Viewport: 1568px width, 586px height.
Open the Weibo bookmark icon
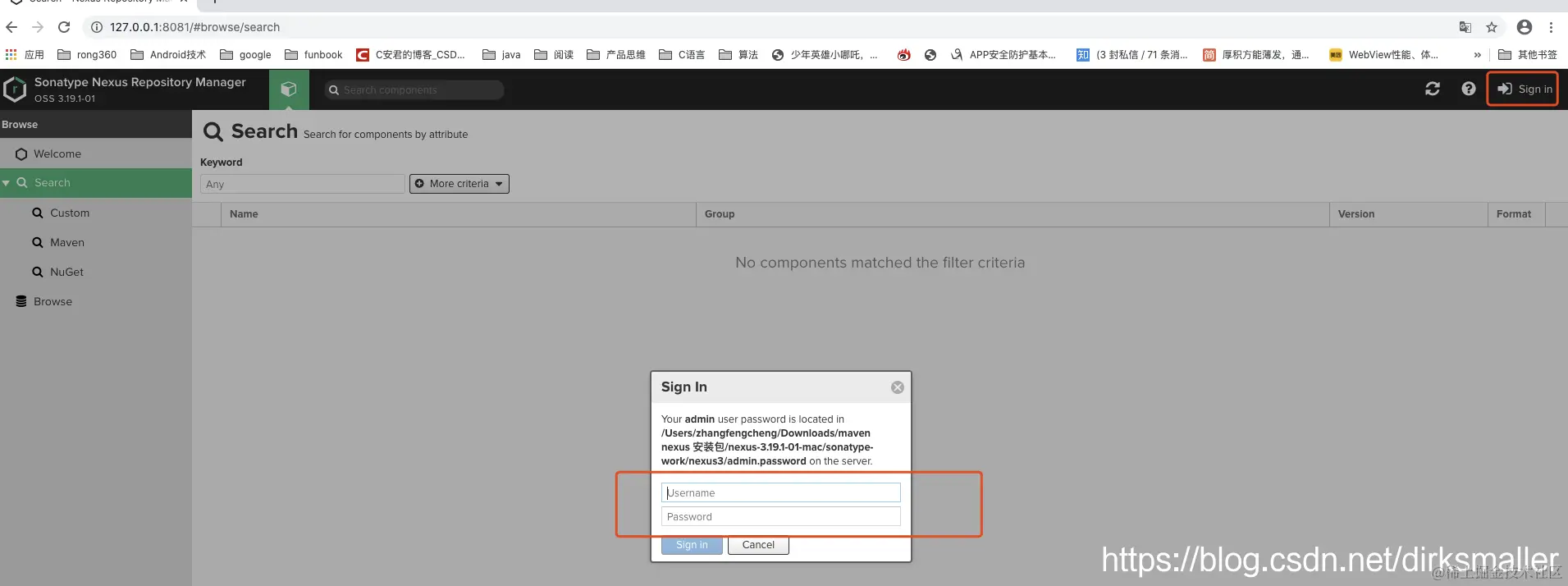coord(903,55)
